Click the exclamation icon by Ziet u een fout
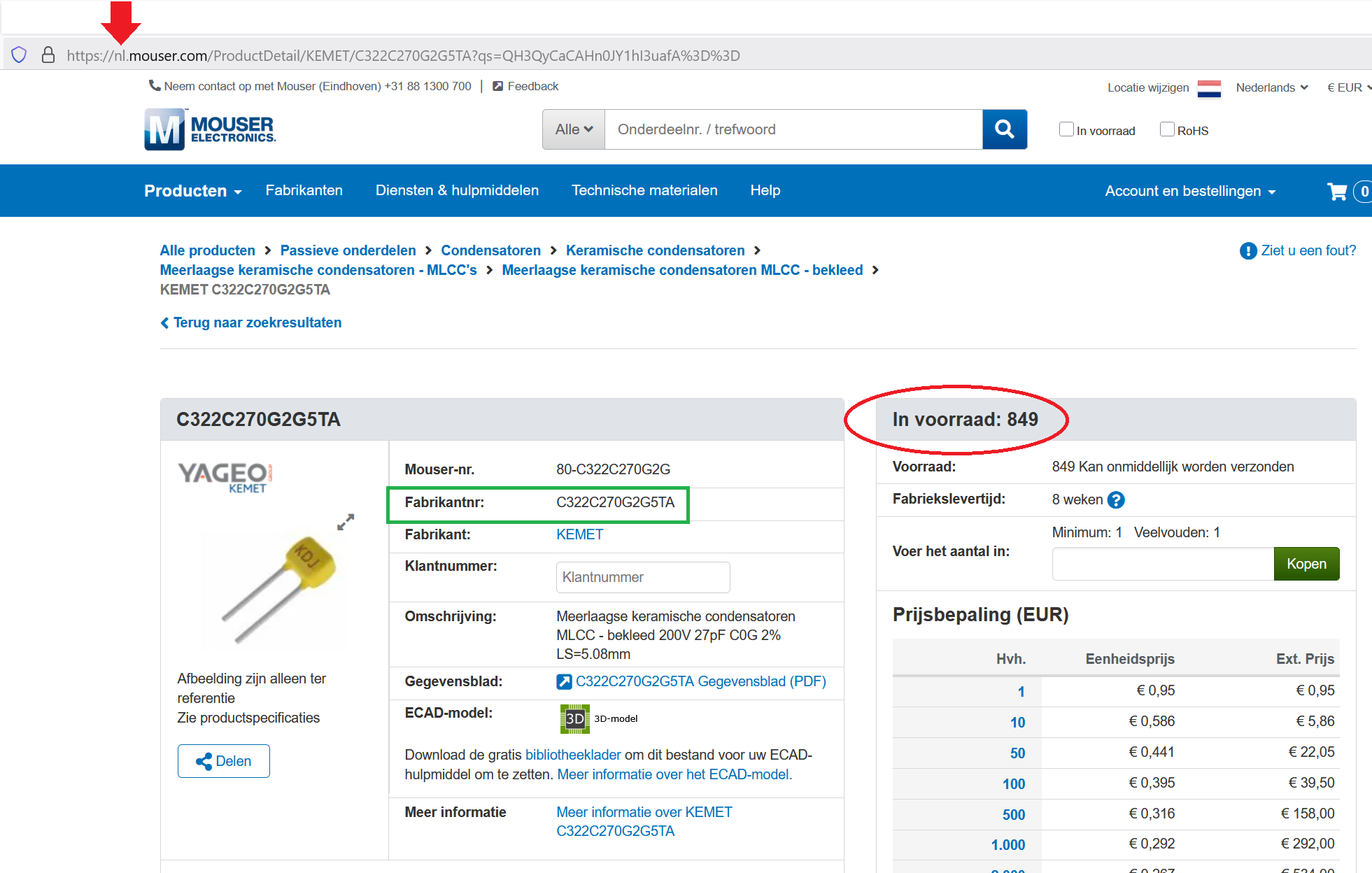 (1248, 251)
